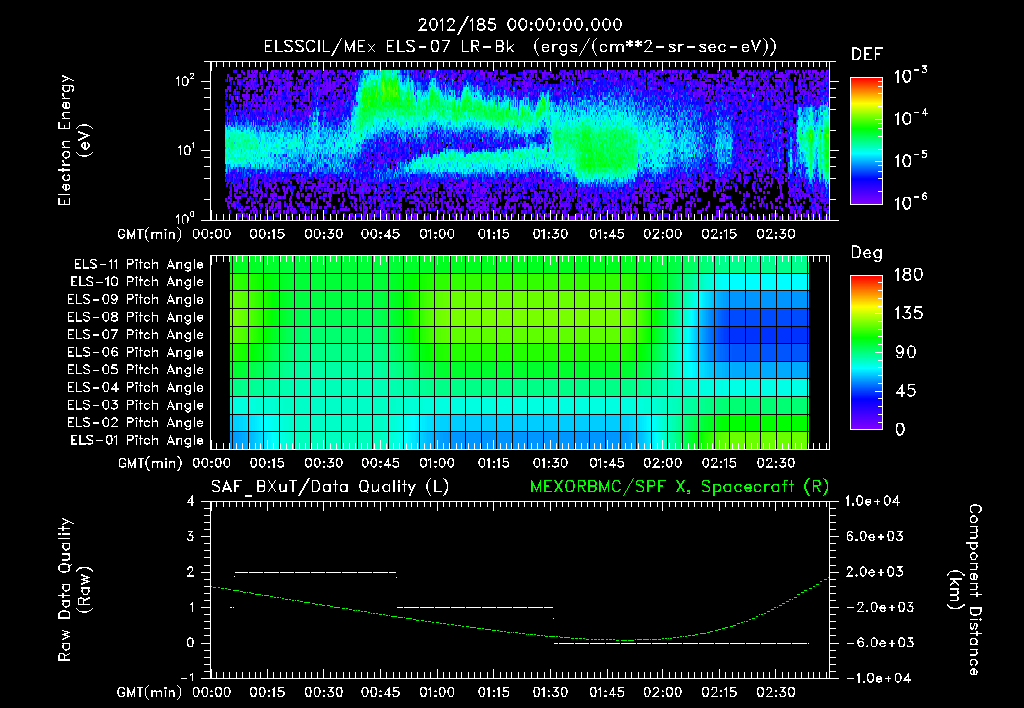Image resolution: width=1024 pixels, height=708 pixels.
Task: Click 00:15 time tick under the pitch angle panel
Action: click(267, 463)
